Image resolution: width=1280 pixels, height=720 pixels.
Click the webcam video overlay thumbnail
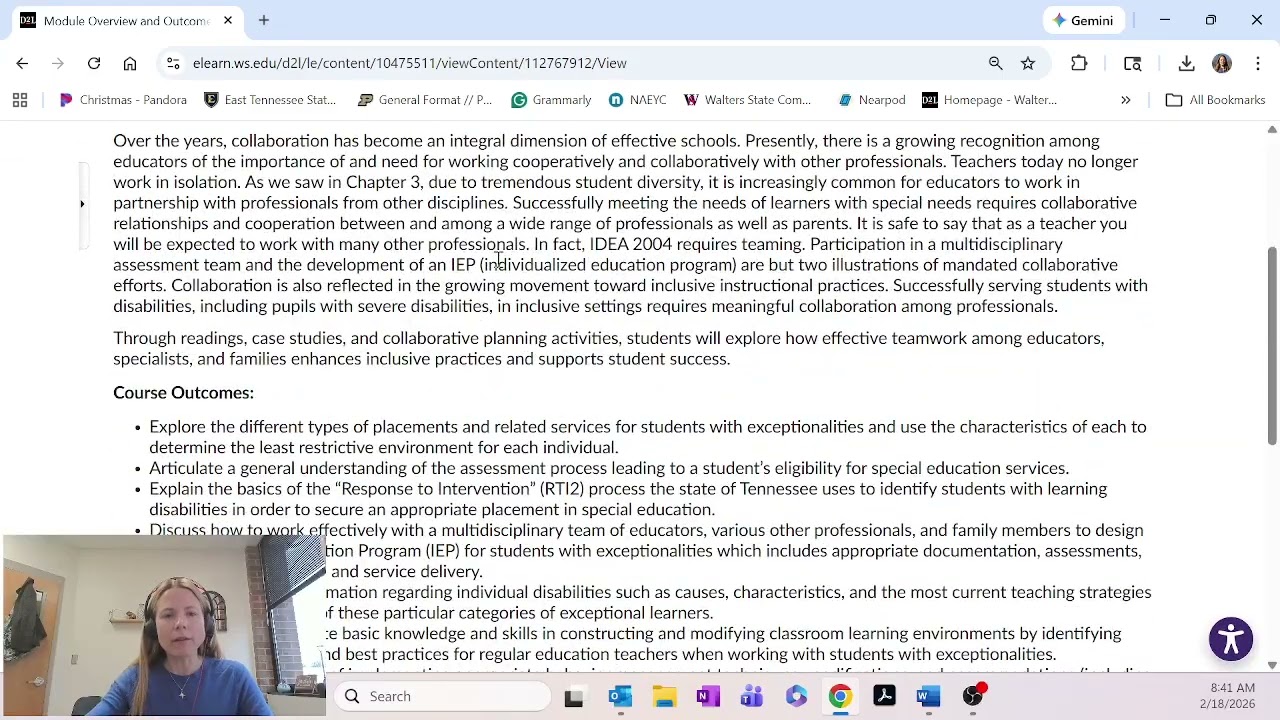(164, 626)
